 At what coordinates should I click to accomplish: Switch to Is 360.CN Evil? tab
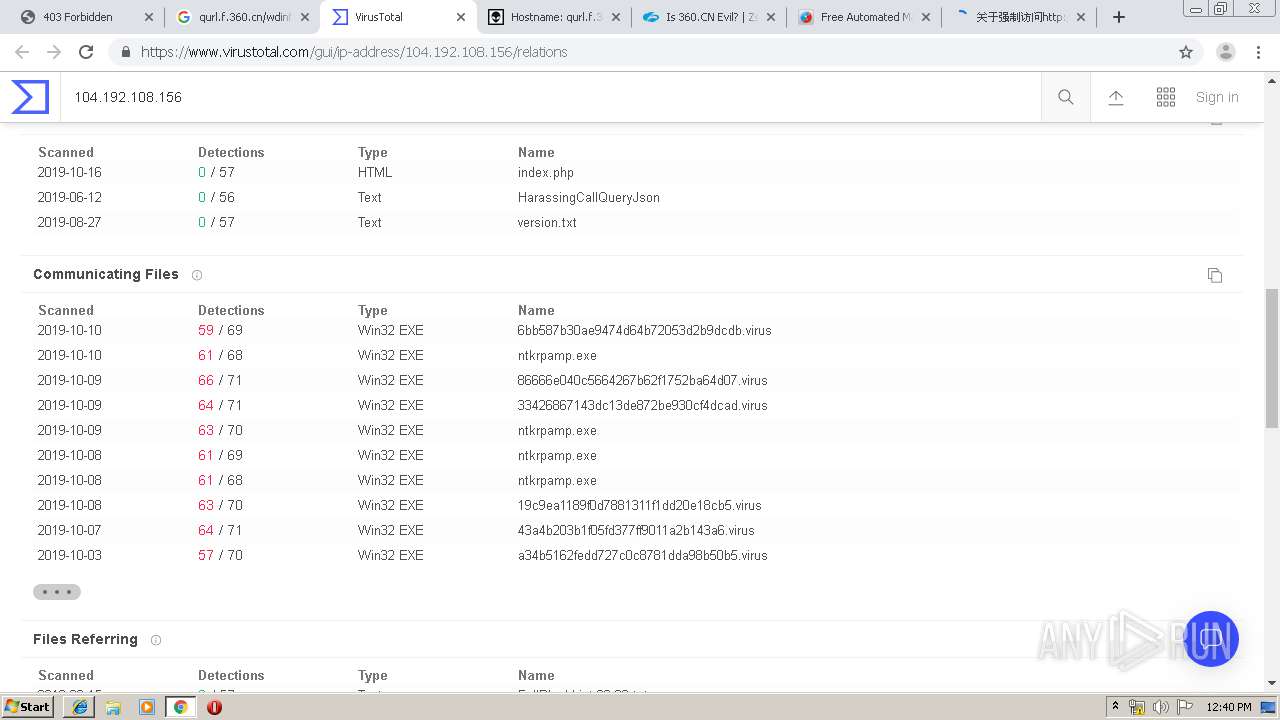point(709,17)
